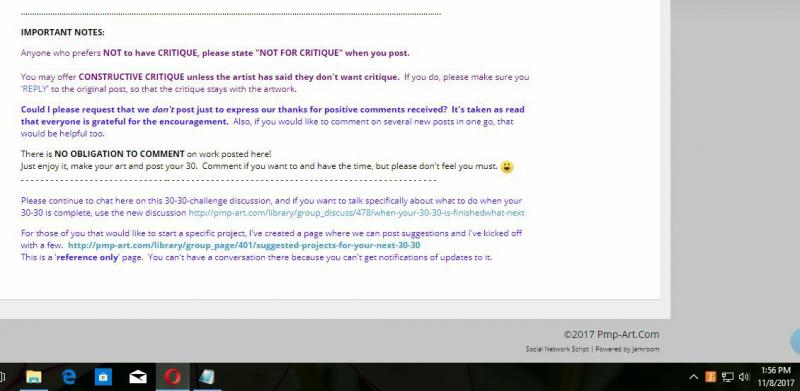Viewport: 800px width, 391px height.
Task: Launch Microsoft Edge from the taskbar
Action: pos(68,377)
